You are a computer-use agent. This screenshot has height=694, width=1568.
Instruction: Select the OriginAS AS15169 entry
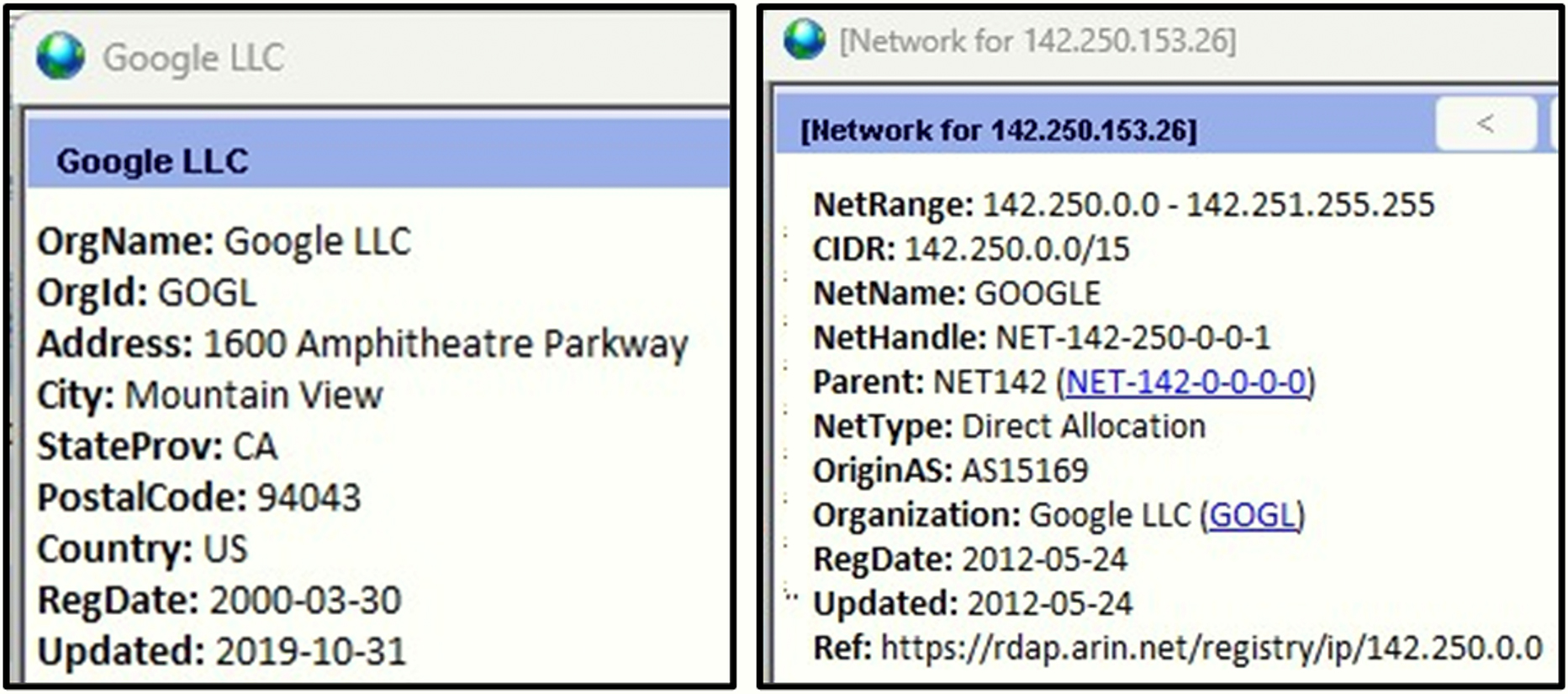pos(950,471)
